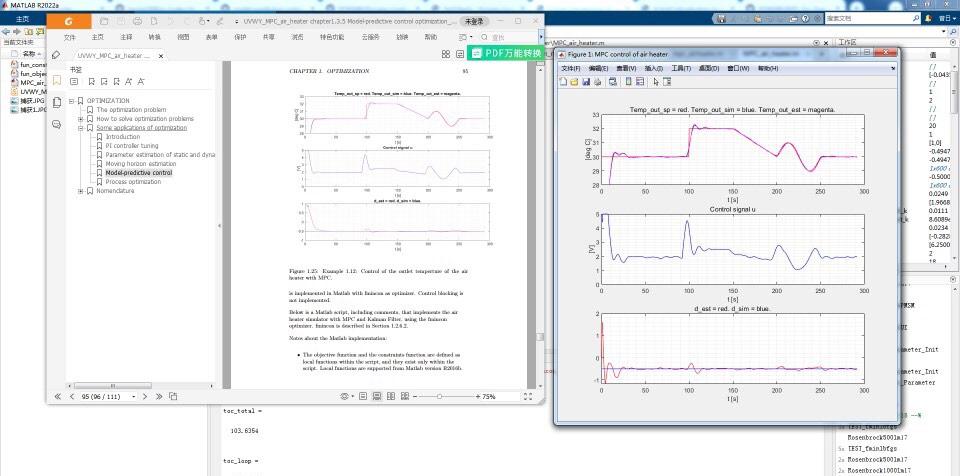The width and height of the screenshot is (960, 476).
Task: Click the PDF zoom slider handle
Action: pyautogui.click(x=439, y=397)
